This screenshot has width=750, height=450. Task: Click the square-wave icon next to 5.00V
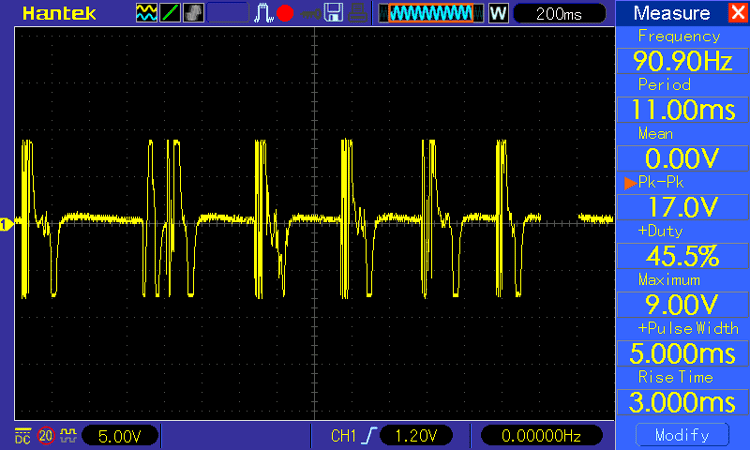[68, 435]
